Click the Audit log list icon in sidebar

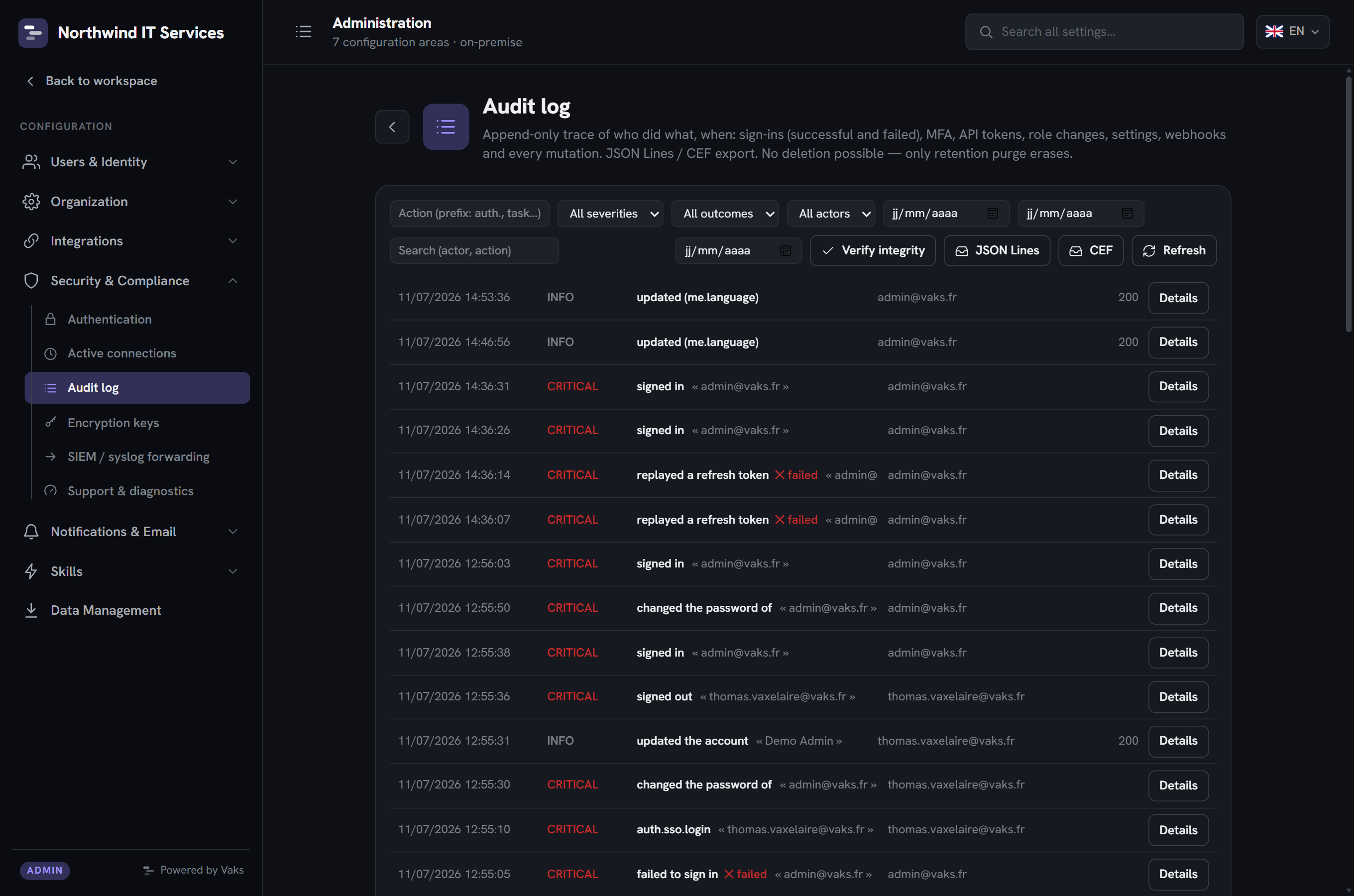[51, 388]
